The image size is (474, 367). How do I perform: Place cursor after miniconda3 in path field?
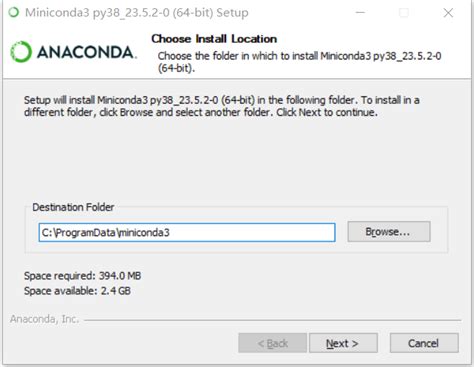171,232
